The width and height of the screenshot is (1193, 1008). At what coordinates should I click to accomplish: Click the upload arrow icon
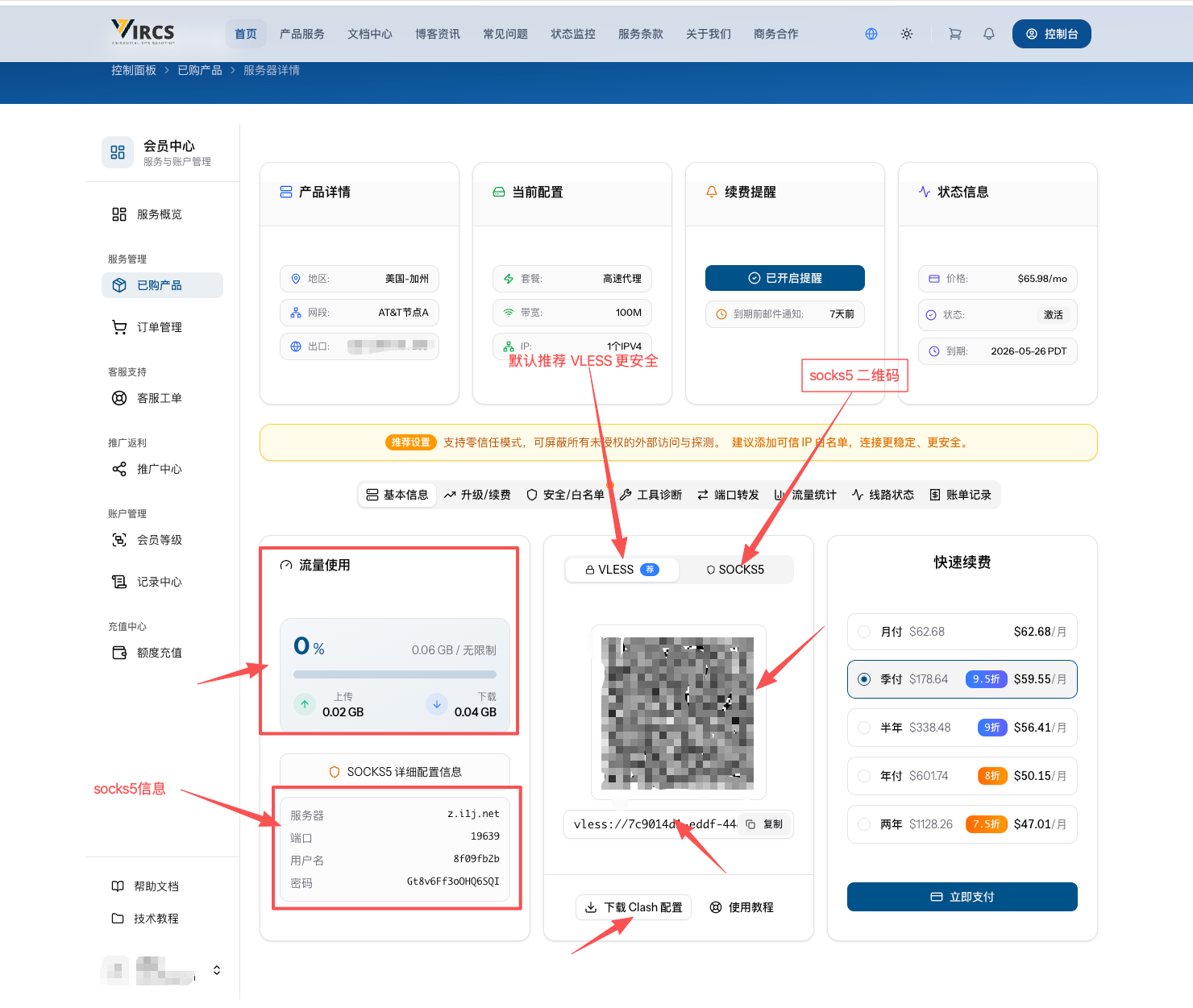pos(305,704)
